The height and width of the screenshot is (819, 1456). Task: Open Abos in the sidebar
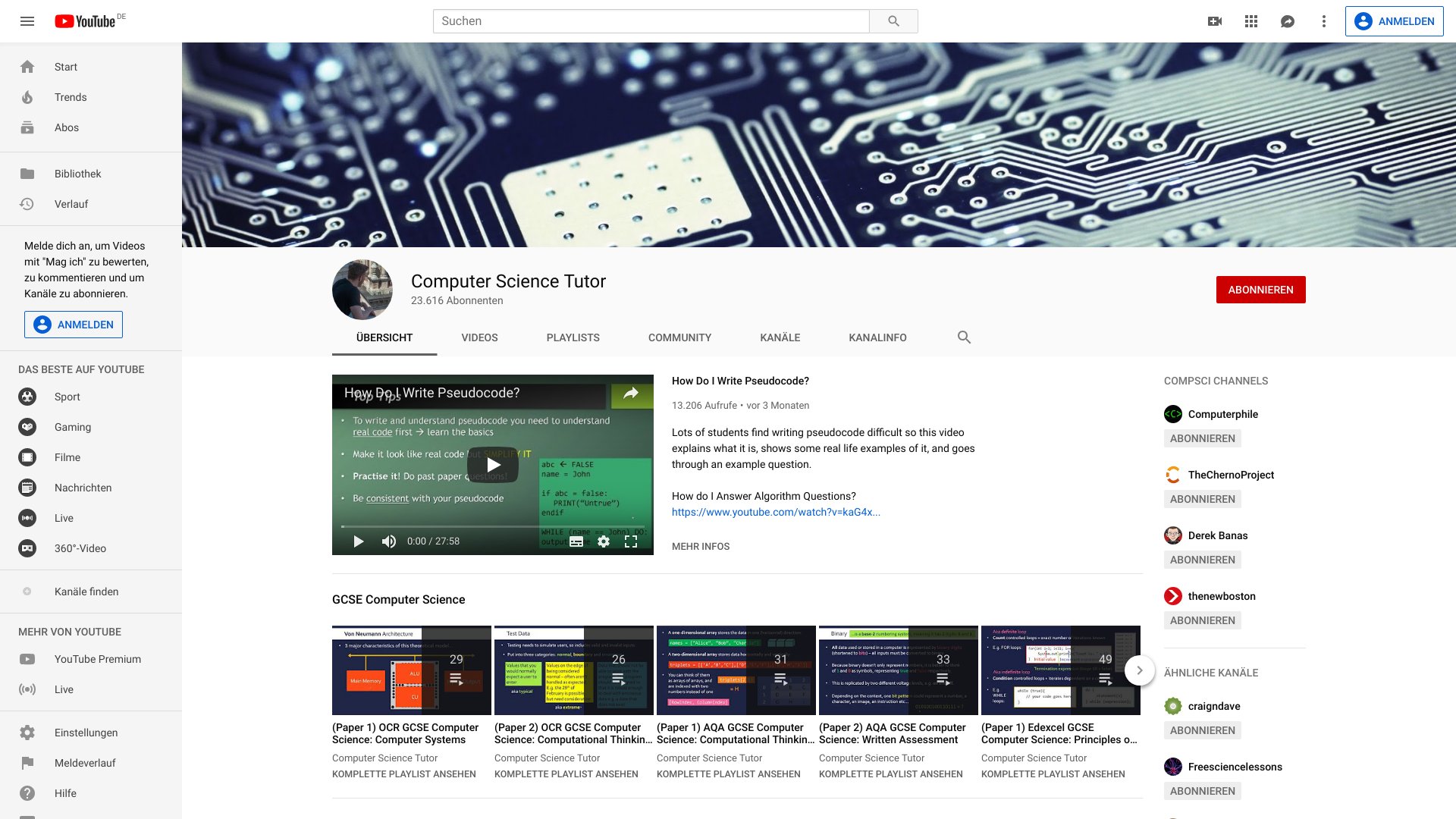click(x=91, y=127)
